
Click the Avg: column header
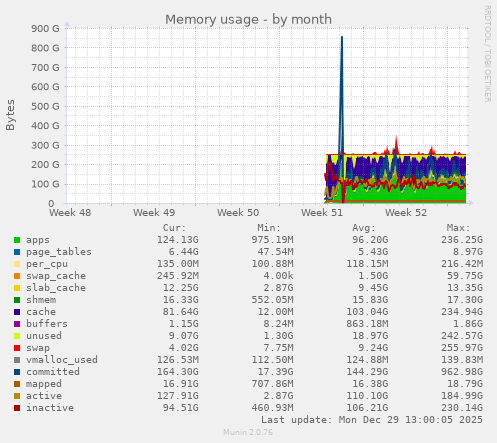click(364, 228)
